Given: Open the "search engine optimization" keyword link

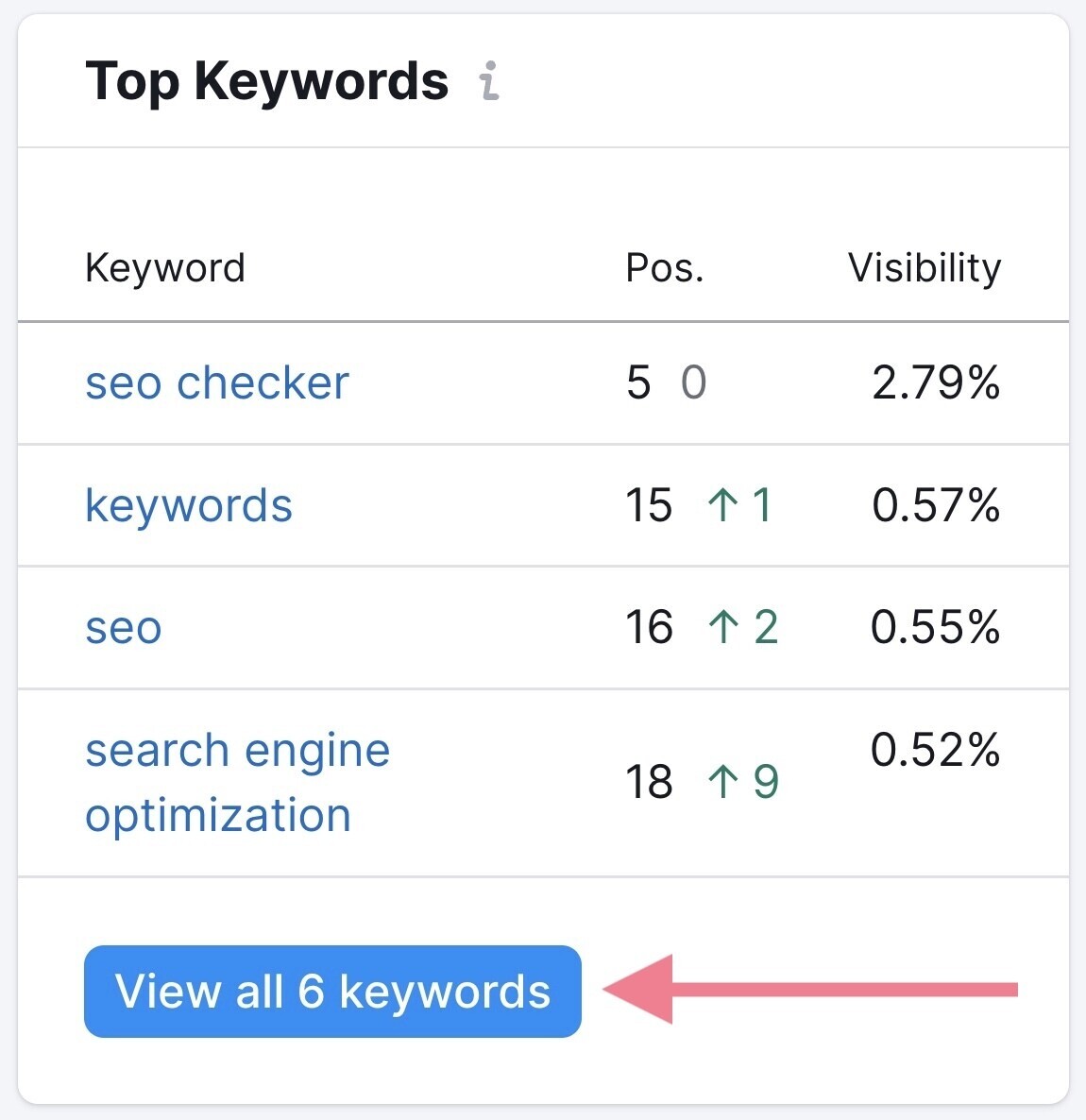Looking at the screenshot, I should (237, 782).
